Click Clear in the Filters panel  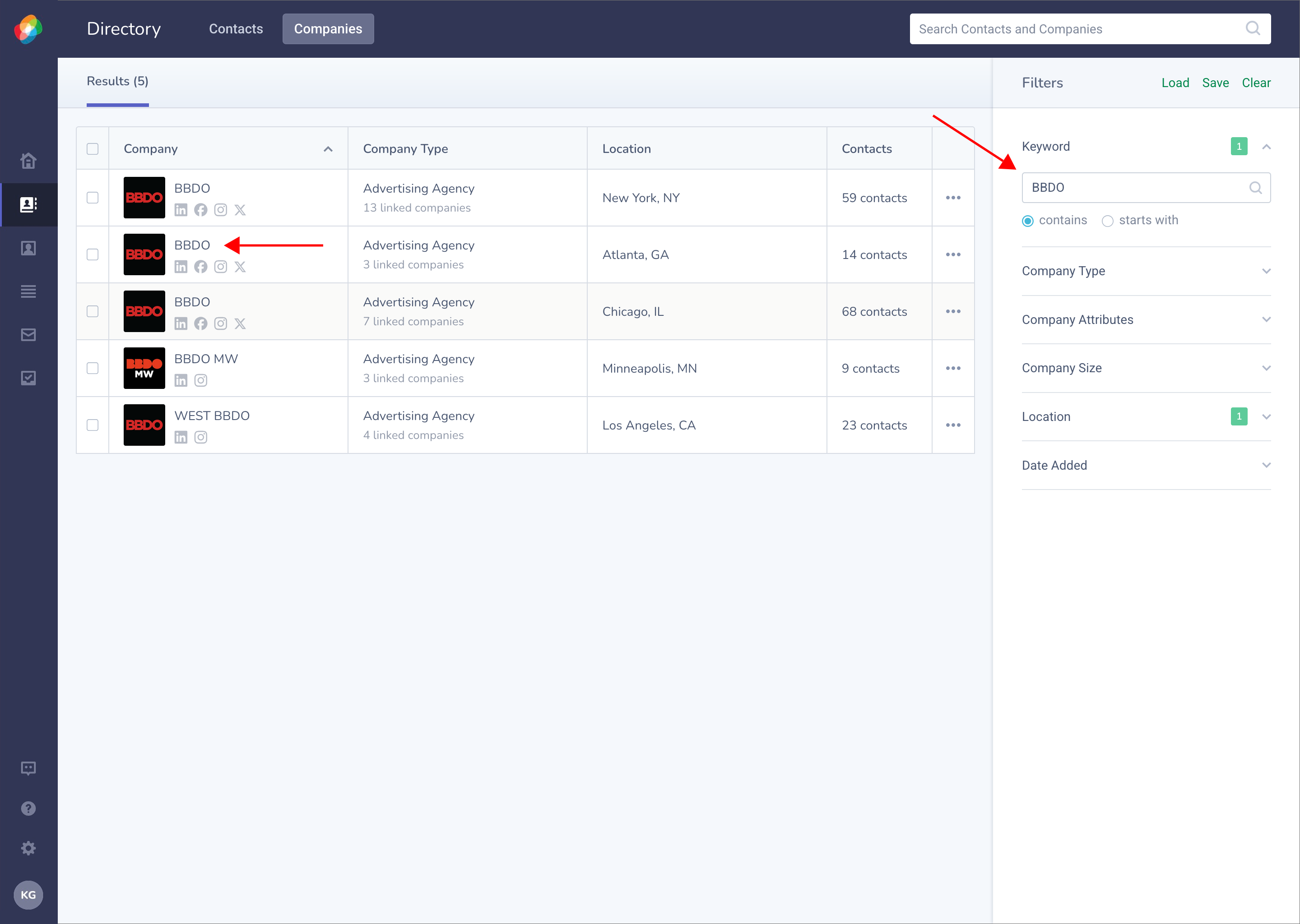click(x=1256, y=83)
